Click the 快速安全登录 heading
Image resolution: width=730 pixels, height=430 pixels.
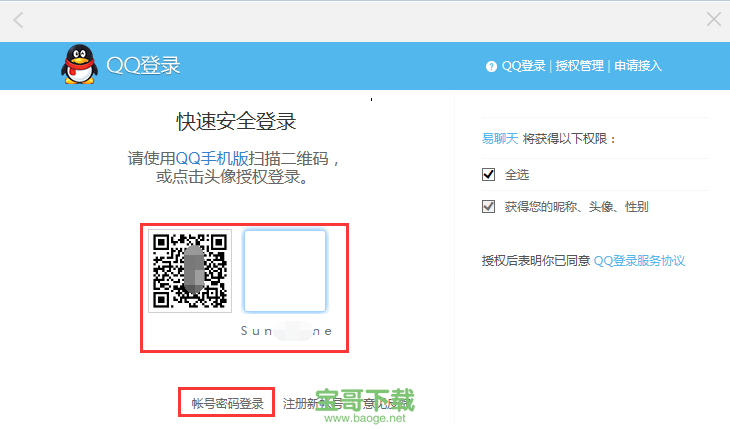236,122
